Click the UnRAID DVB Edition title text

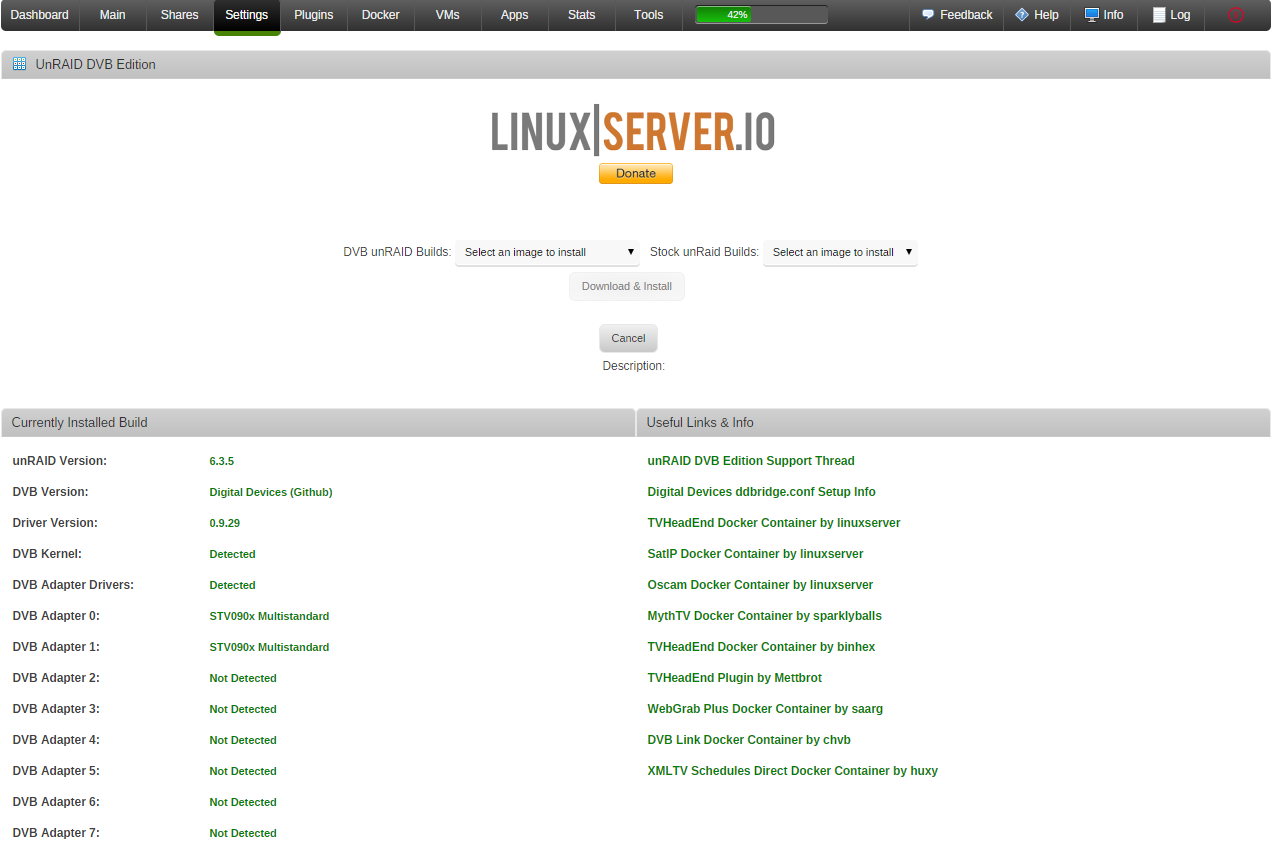click(96, 64)
